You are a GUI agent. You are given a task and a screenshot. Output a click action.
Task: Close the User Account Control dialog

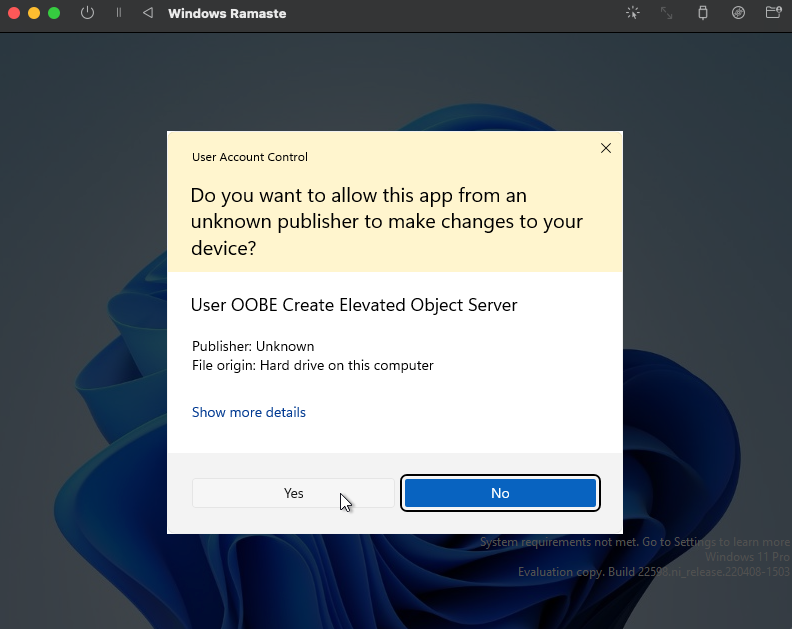606,148
